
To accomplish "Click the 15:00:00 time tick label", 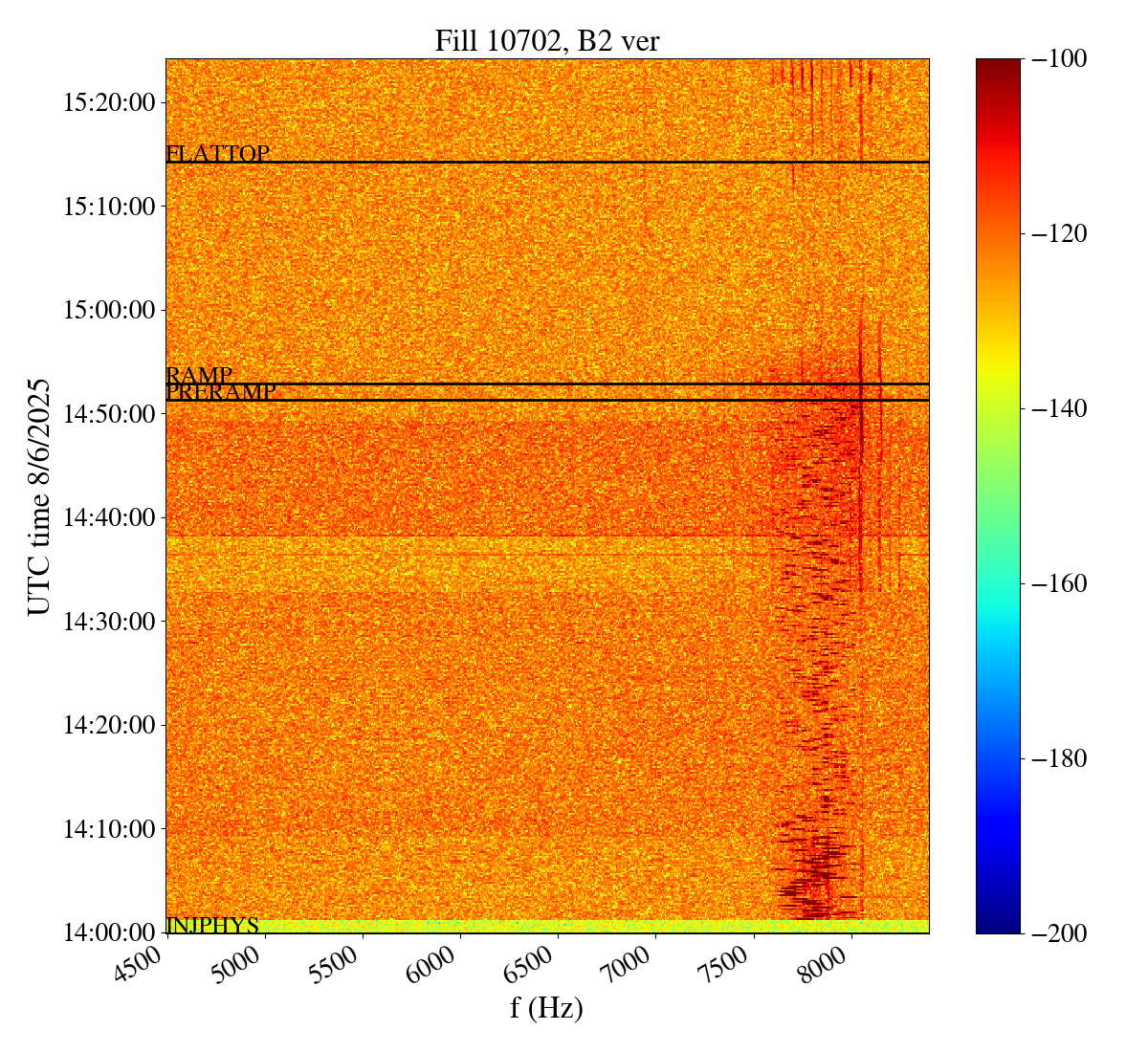I will tap(108, 310).
